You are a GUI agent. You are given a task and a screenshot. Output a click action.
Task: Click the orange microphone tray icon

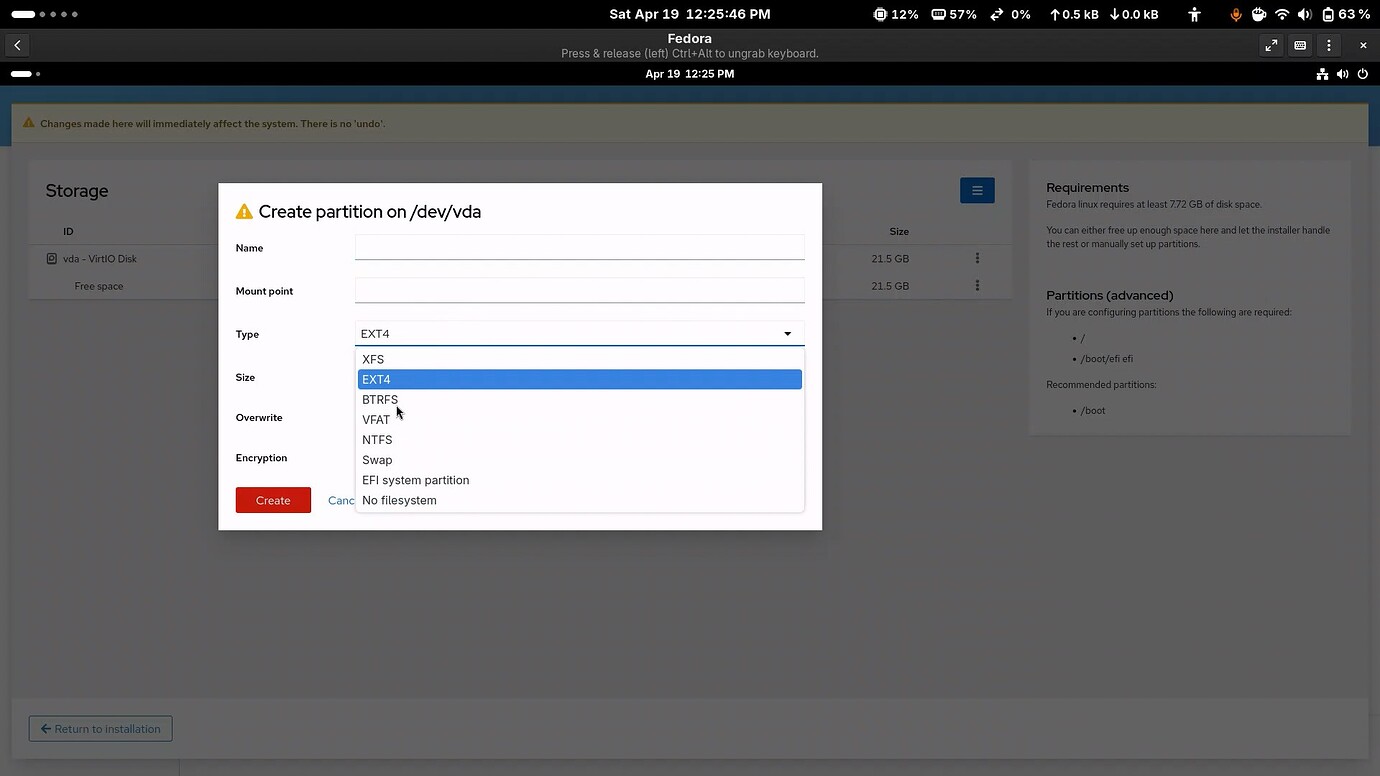pos(1236,14)
